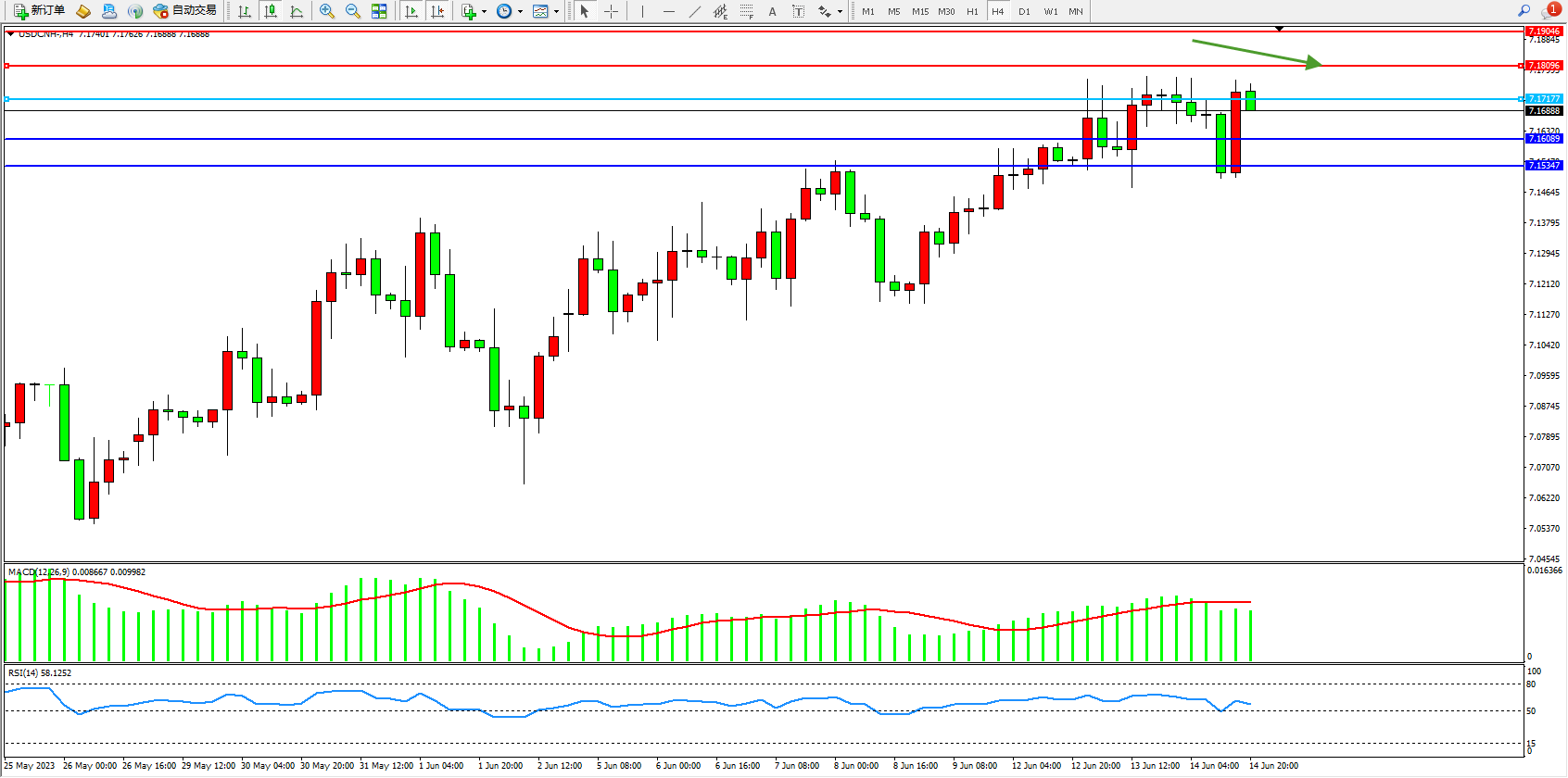1568x778 pixels.
Task: Expand the periodicity clock dropdown arrow
Action: (x=520, y=12)
